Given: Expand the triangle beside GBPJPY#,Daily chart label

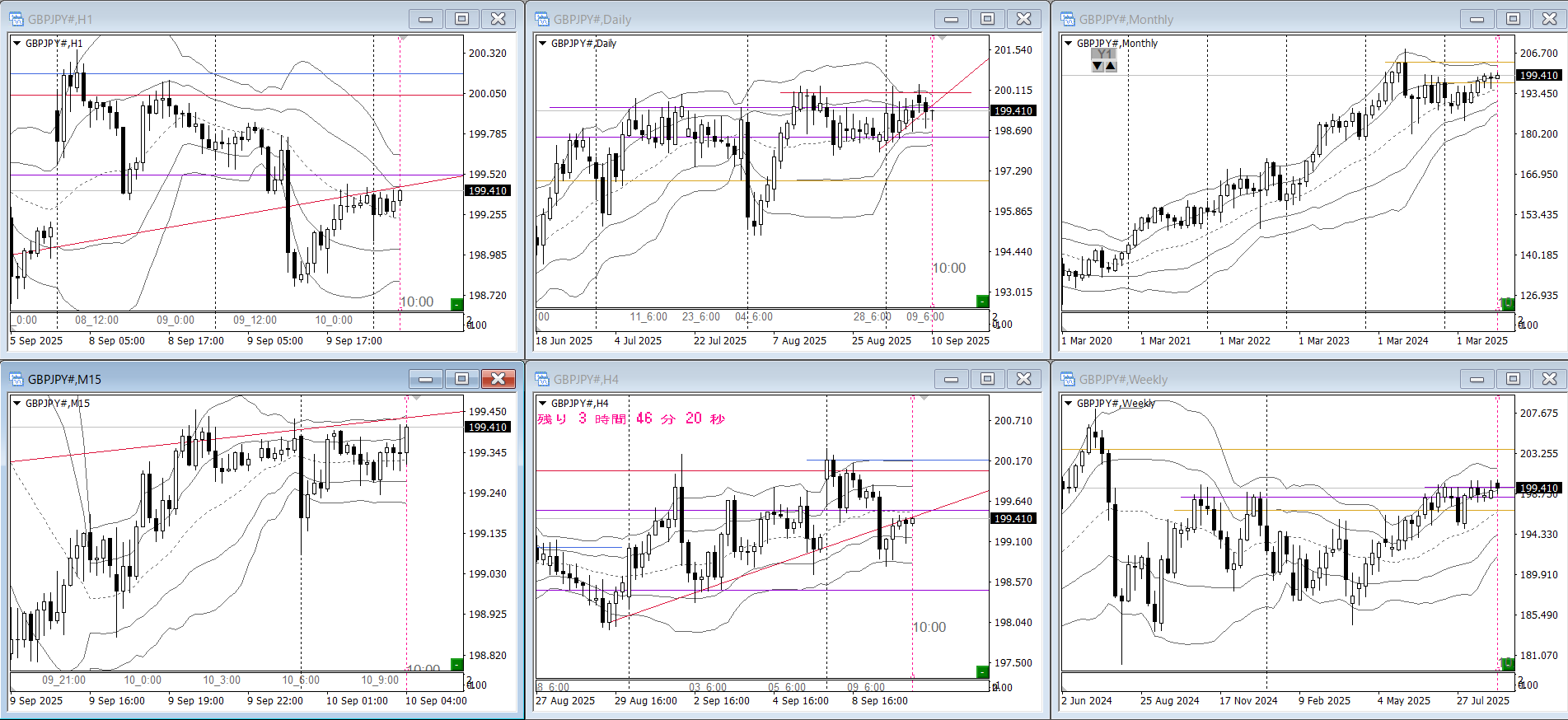Looking at the screenshot, I should (x=542, y=43).
